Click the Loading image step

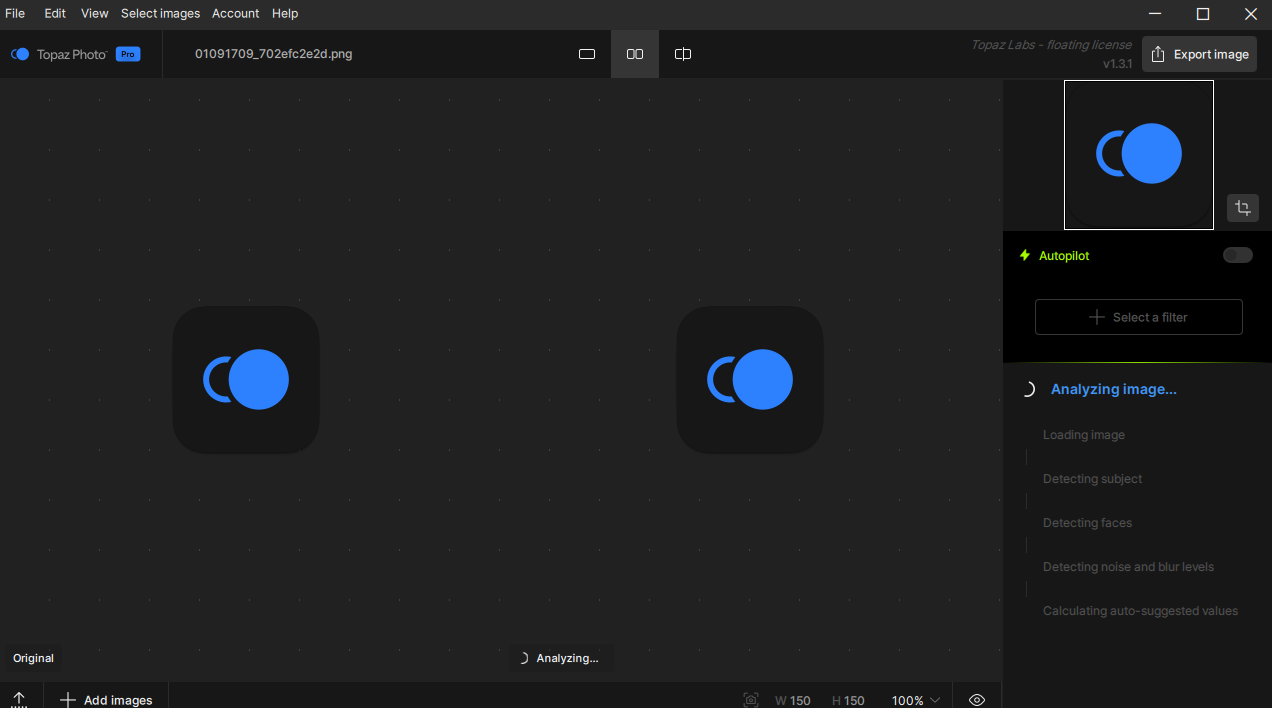(1083, 435)
